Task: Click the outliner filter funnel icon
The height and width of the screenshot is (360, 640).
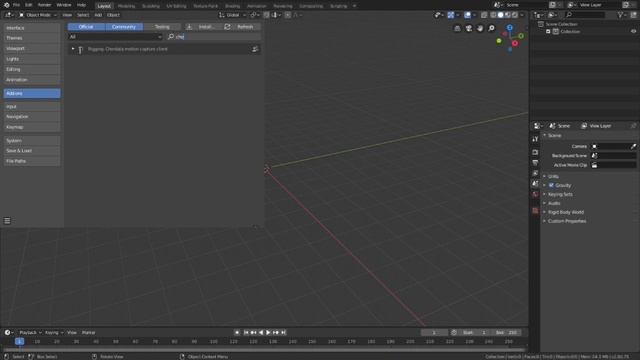Action: (621, 15)
